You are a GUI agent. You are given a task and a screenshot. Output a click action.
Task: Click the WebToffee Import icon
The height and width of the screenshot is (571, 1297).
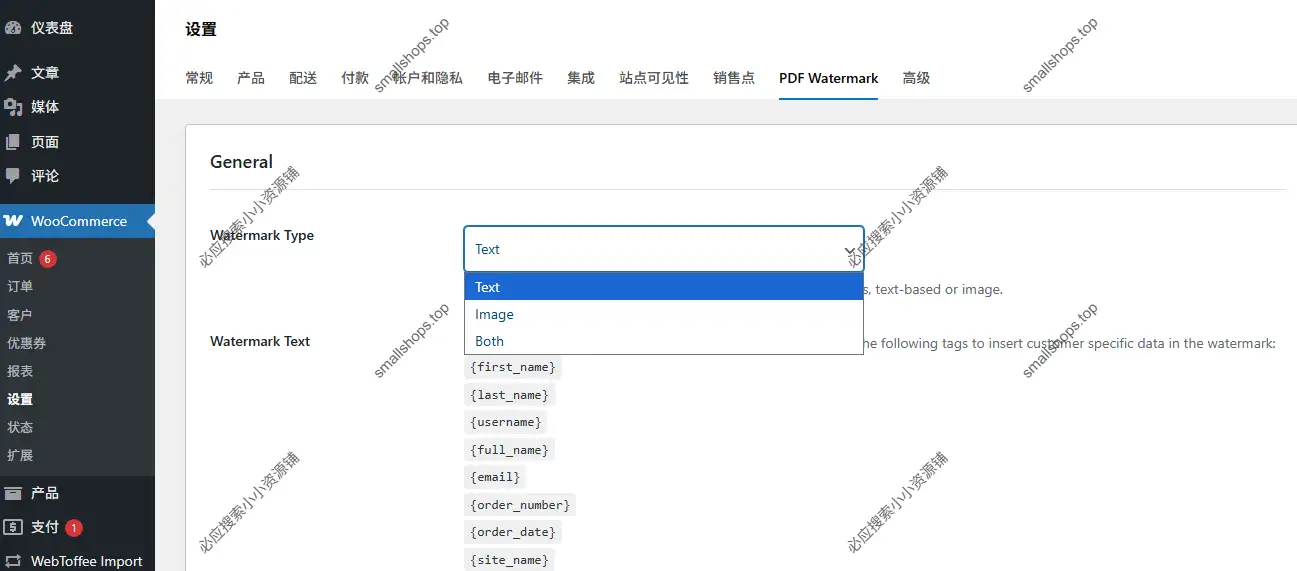(13, 561)
